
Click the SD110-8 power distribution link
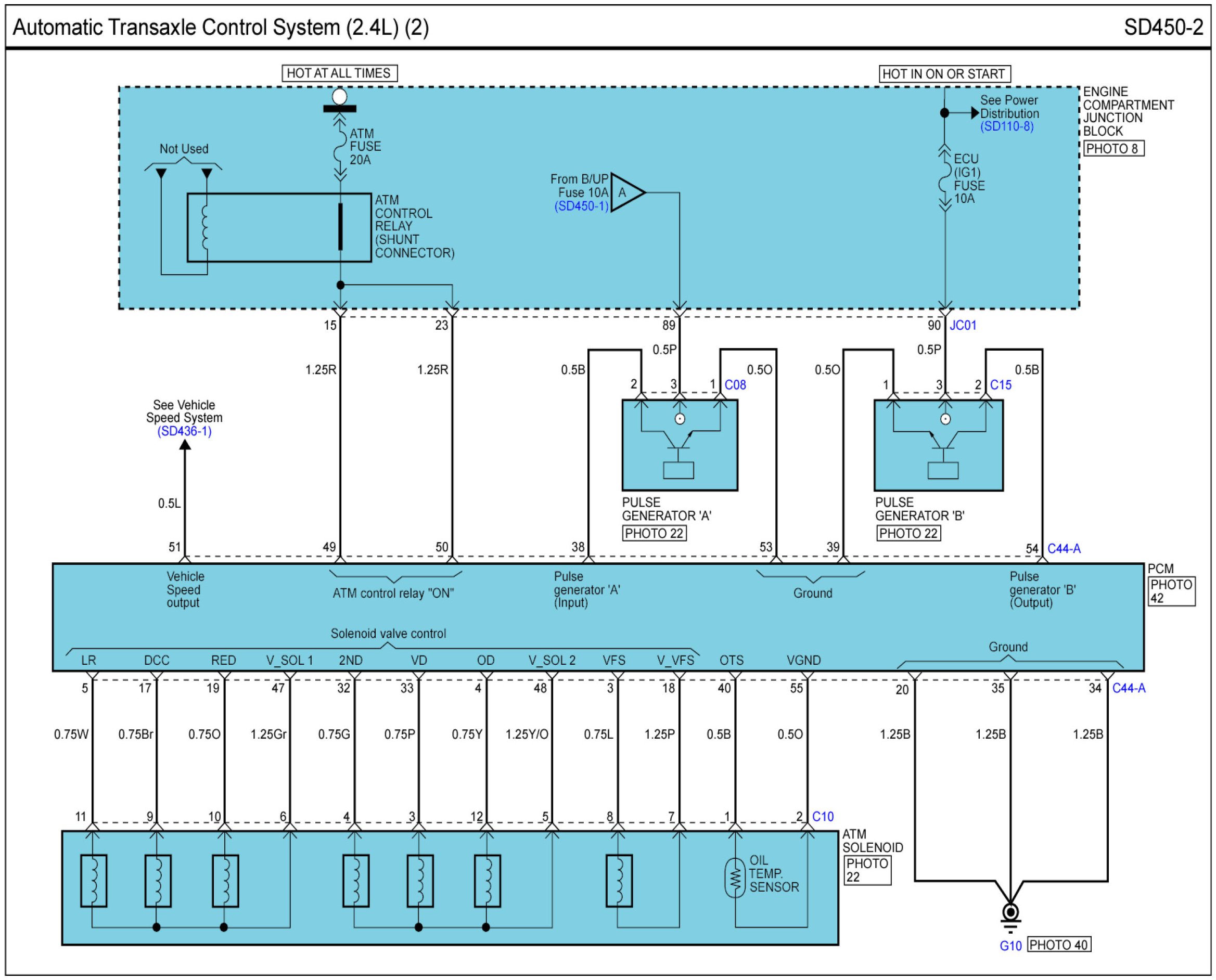click(1006, 126)
